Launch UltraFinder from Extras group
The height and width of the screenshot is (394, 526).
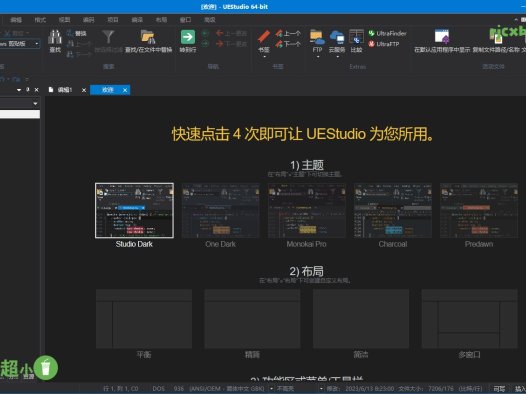tap(387, 33)
